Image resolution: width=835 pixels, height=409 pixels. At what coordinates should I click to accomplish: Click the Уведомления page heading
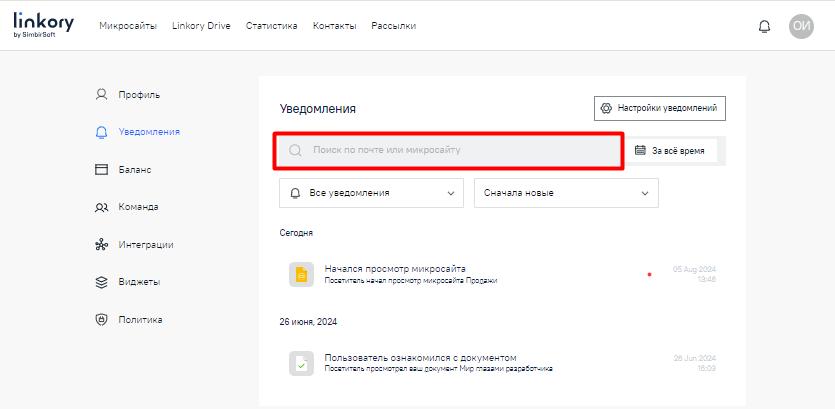(x=317, y=109)
